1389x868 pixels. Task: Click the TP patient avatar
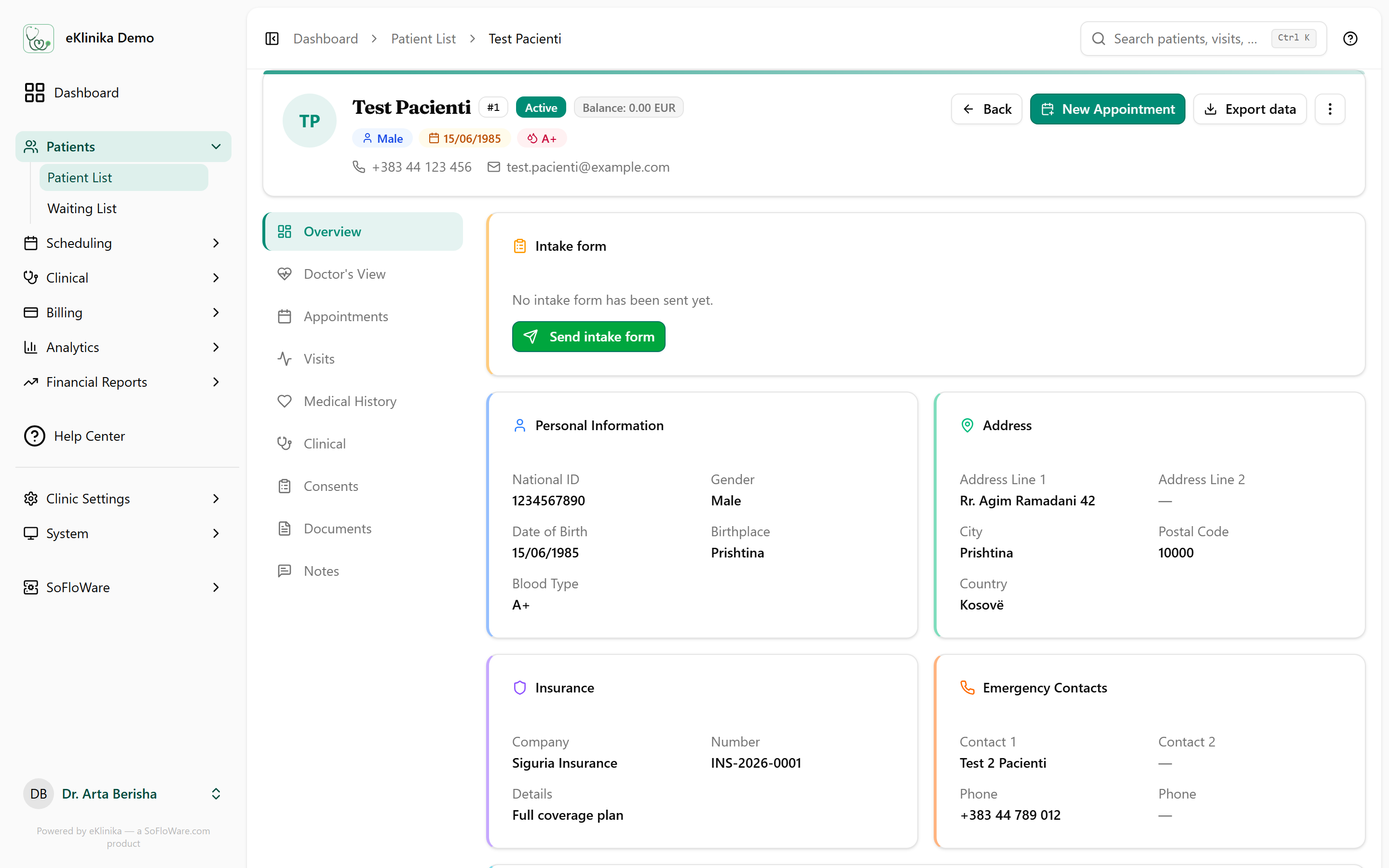(309, 121)
